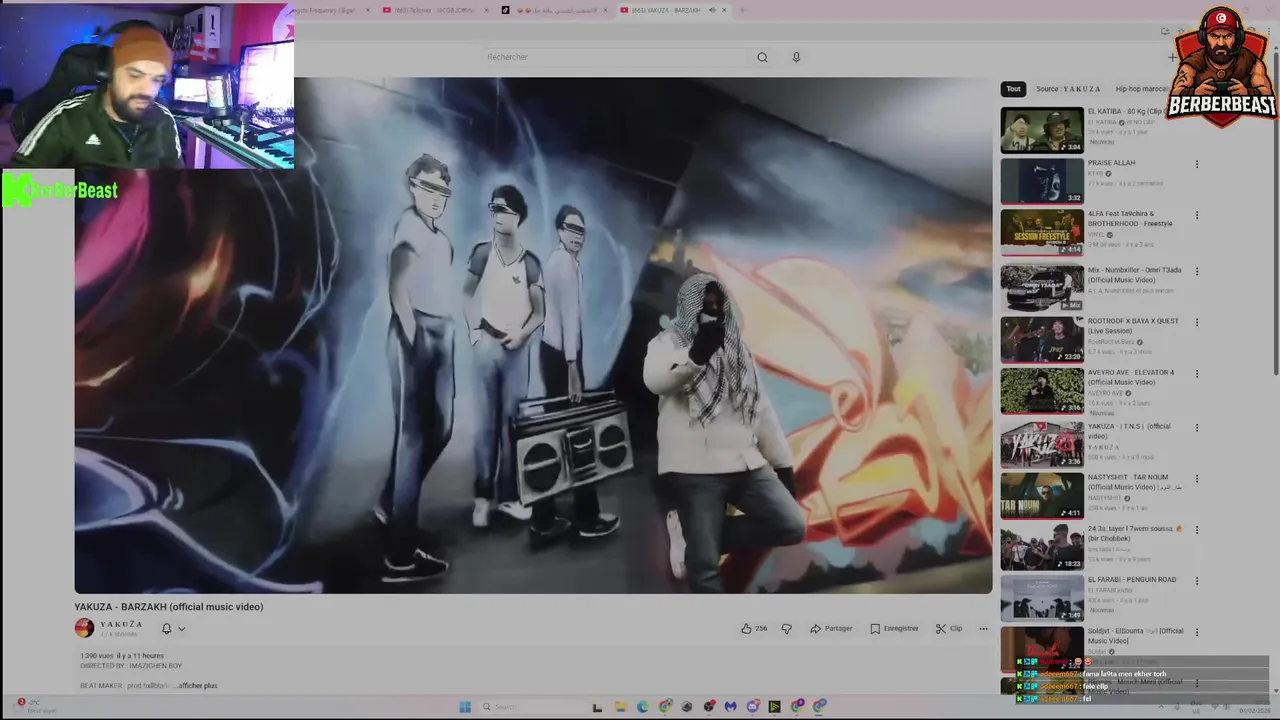Close the YAKUZA - BARZAKH browser tab
The height and width of the screenshot is (720, 1280).
coord(725,10)
